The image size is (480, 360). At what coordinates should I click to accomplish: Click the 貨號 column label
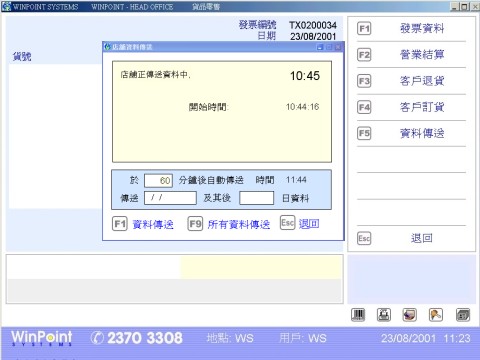[22, 57]
